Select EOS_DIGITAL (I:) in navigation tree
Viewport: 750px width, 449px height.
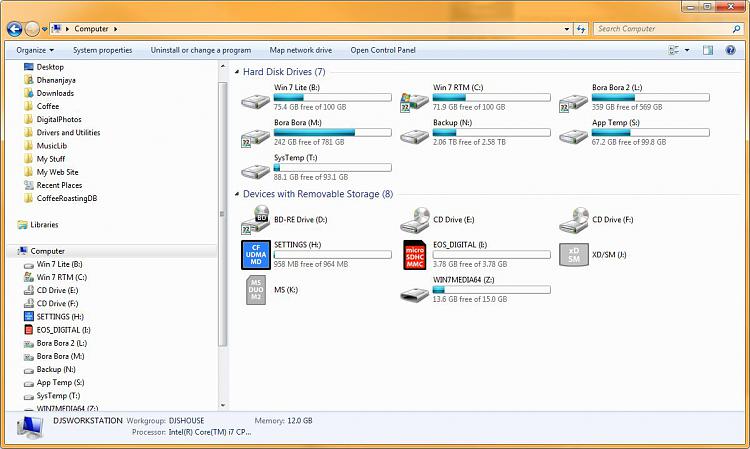(64, 330)
